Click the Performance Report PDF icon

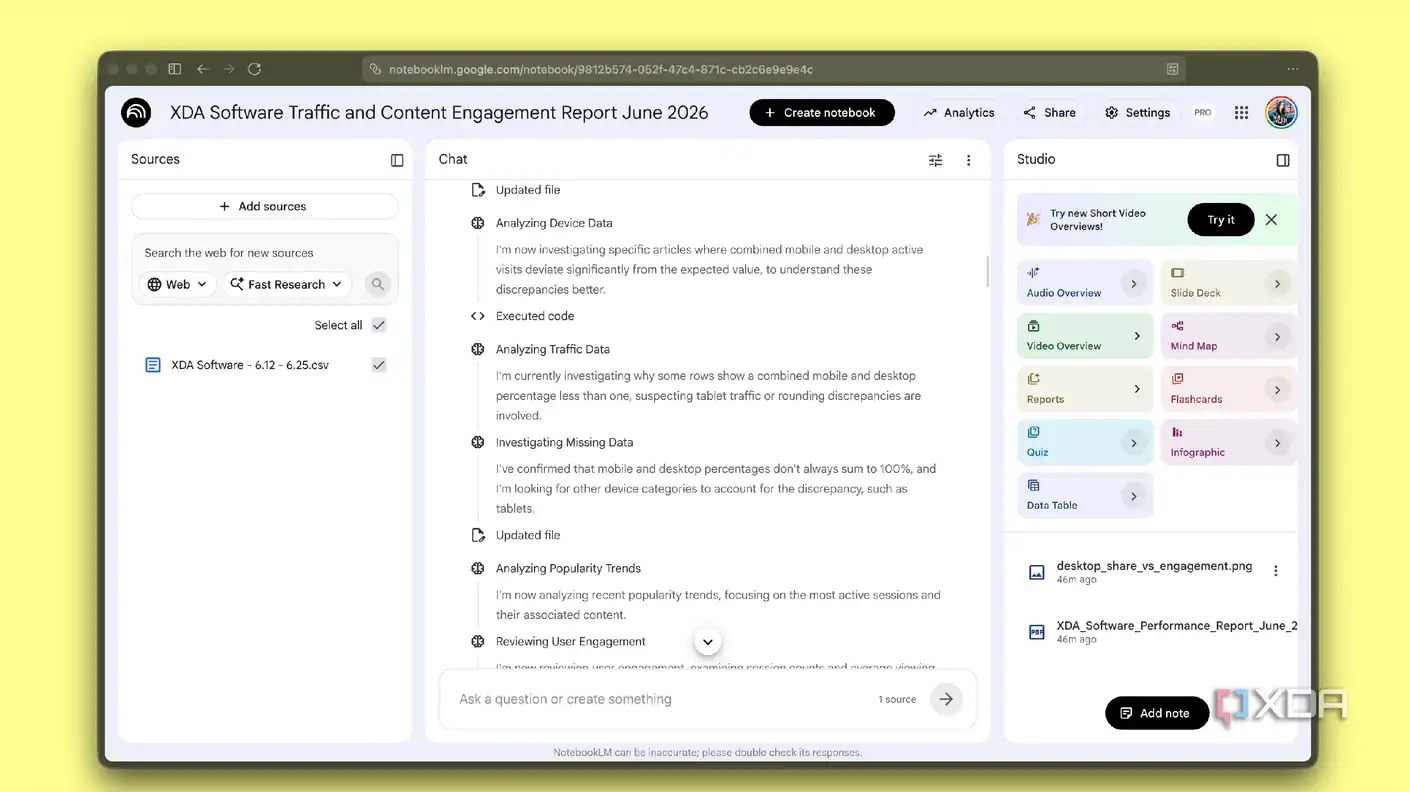coord(1037,632)
